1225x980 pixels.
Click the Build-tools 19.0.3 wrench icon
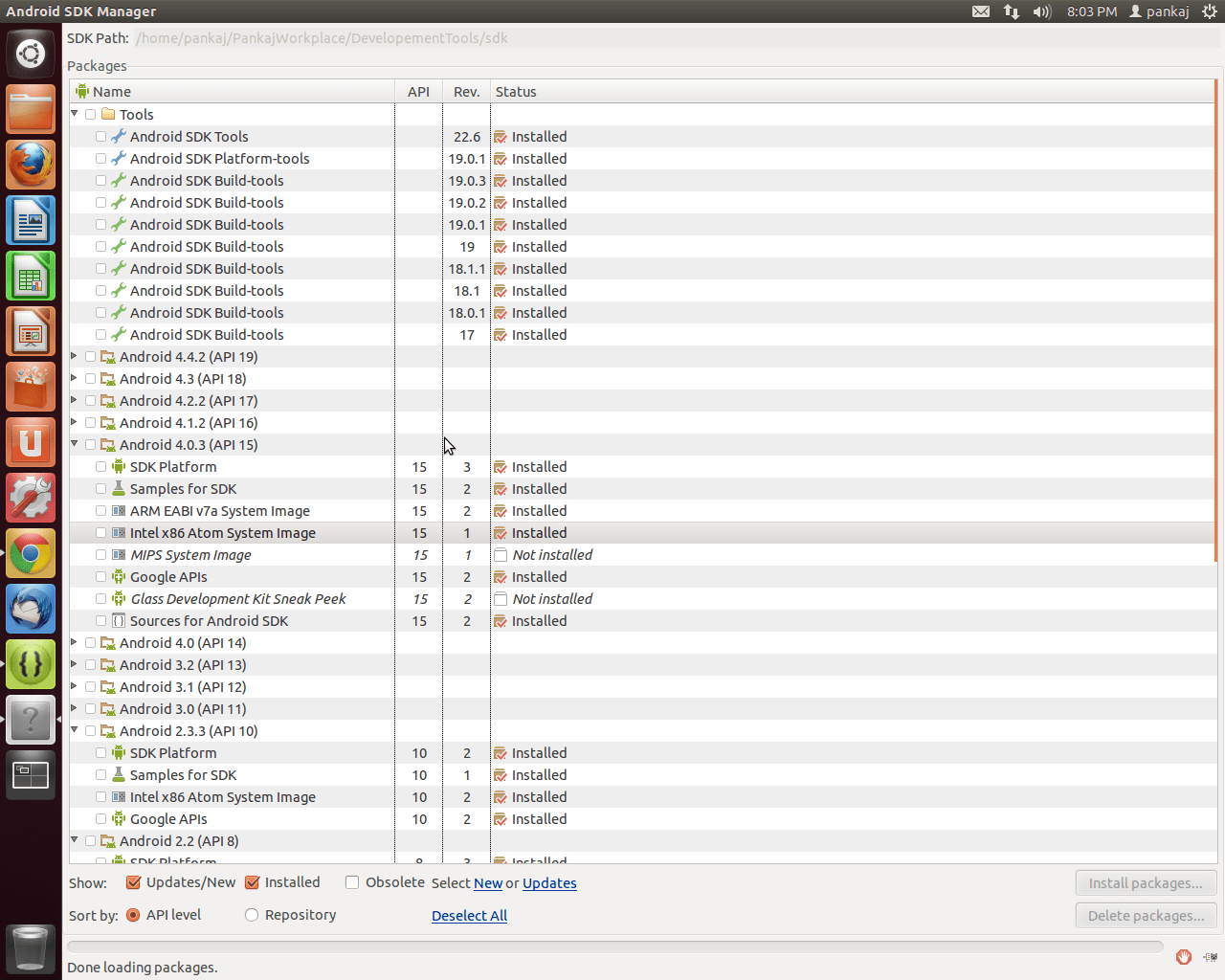coord(119,180)
